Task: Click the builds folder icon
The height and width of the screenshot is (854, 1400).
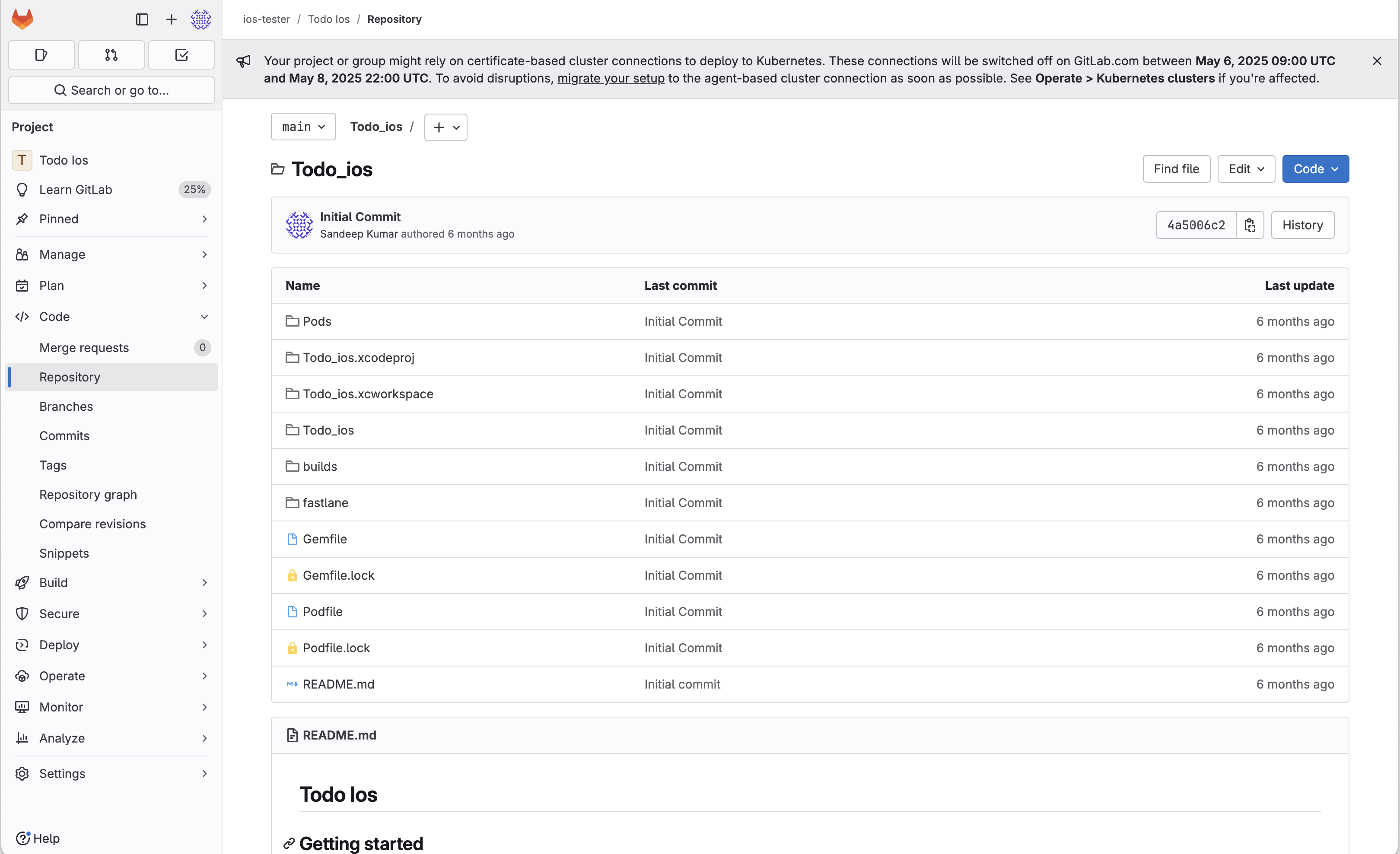Action: tap(292, 466)
